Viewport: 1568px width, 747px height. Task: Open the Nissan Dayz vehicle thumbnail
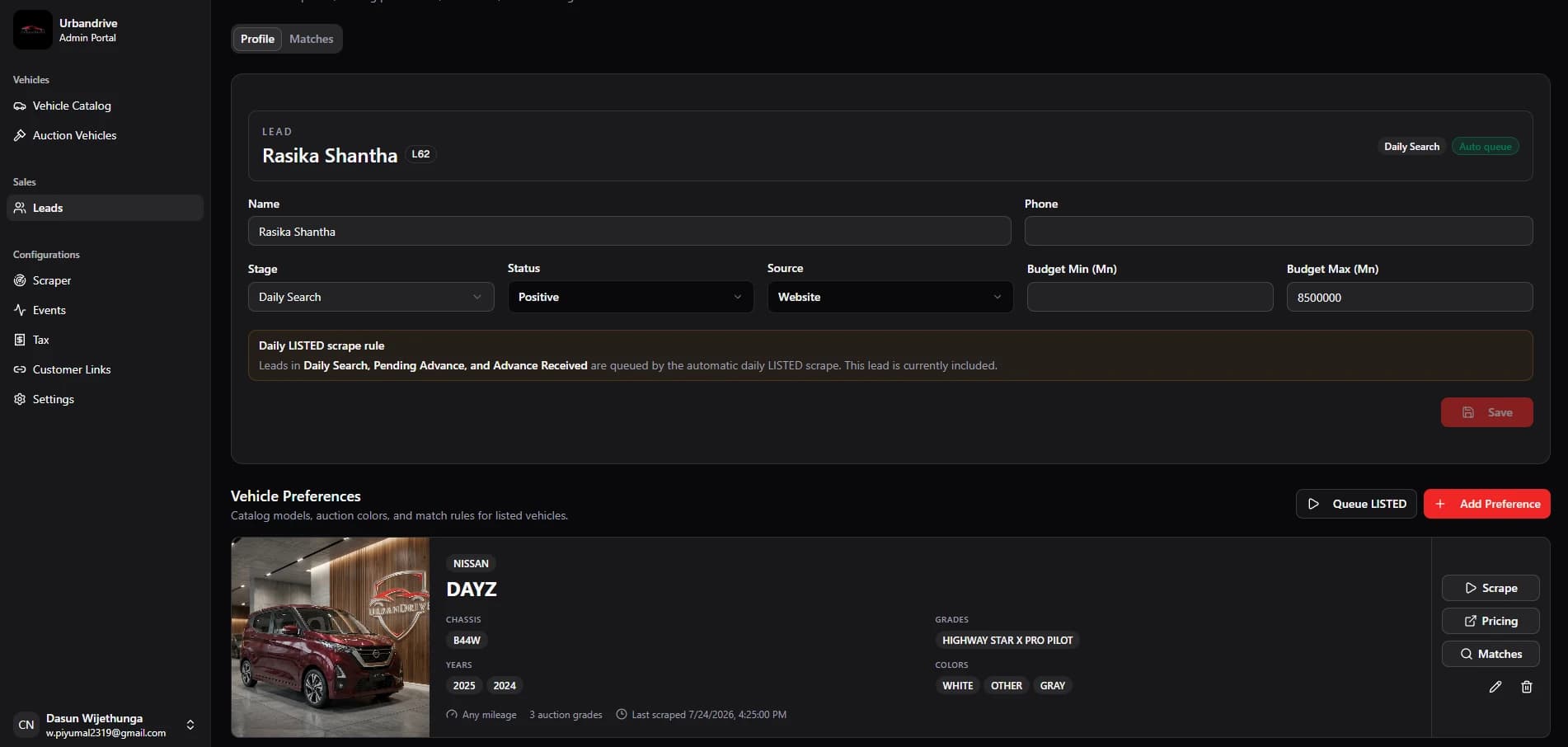(x=331, y=637)
